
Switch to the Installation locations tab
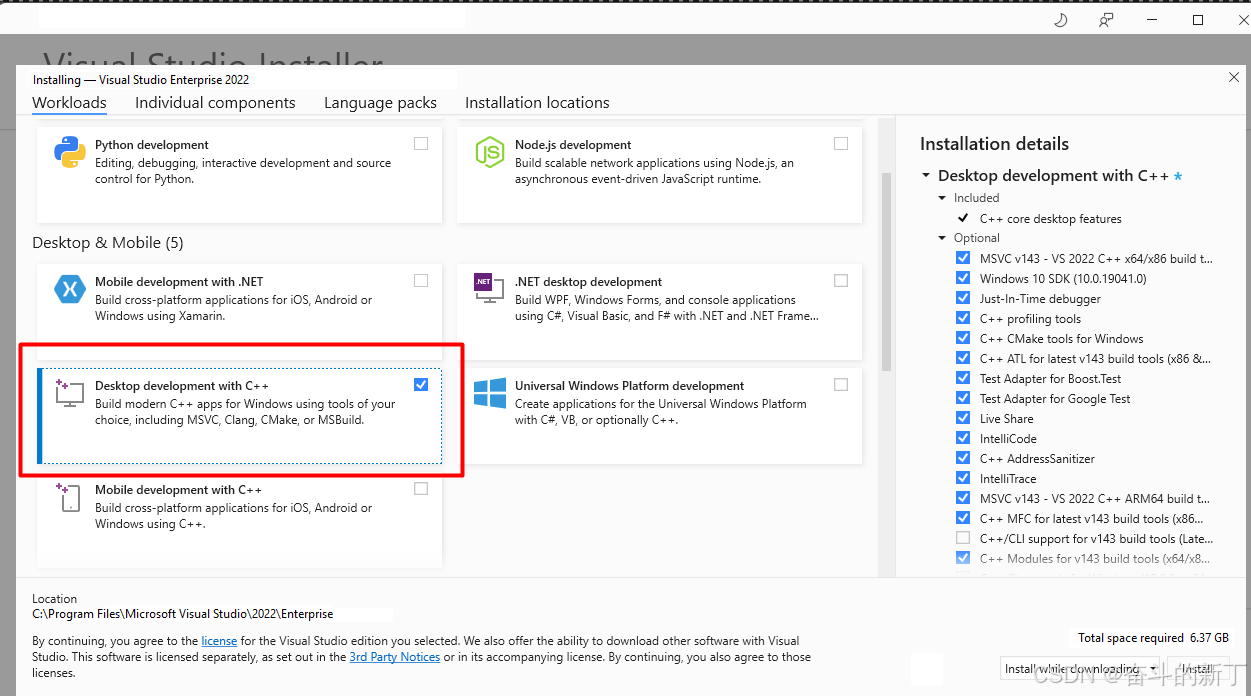pyautogui.click(x=537, y=103)
